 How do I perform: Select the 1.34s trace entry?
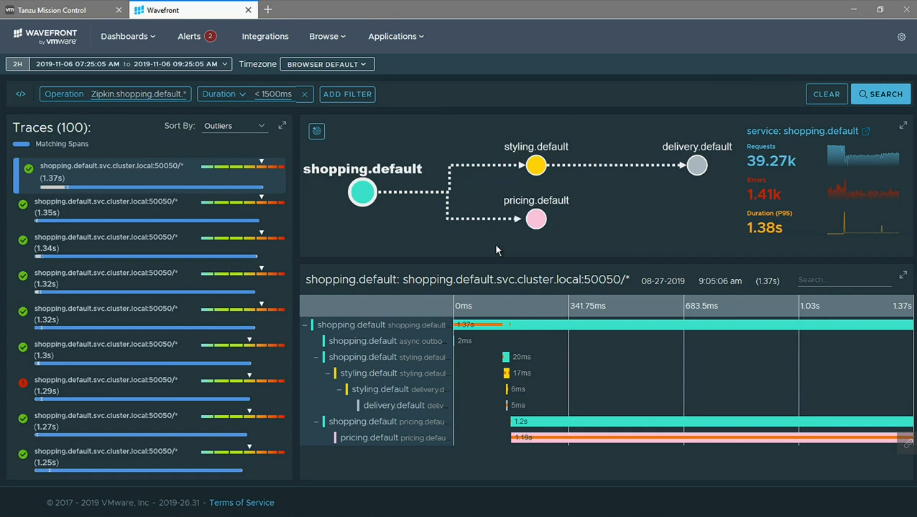151,244
